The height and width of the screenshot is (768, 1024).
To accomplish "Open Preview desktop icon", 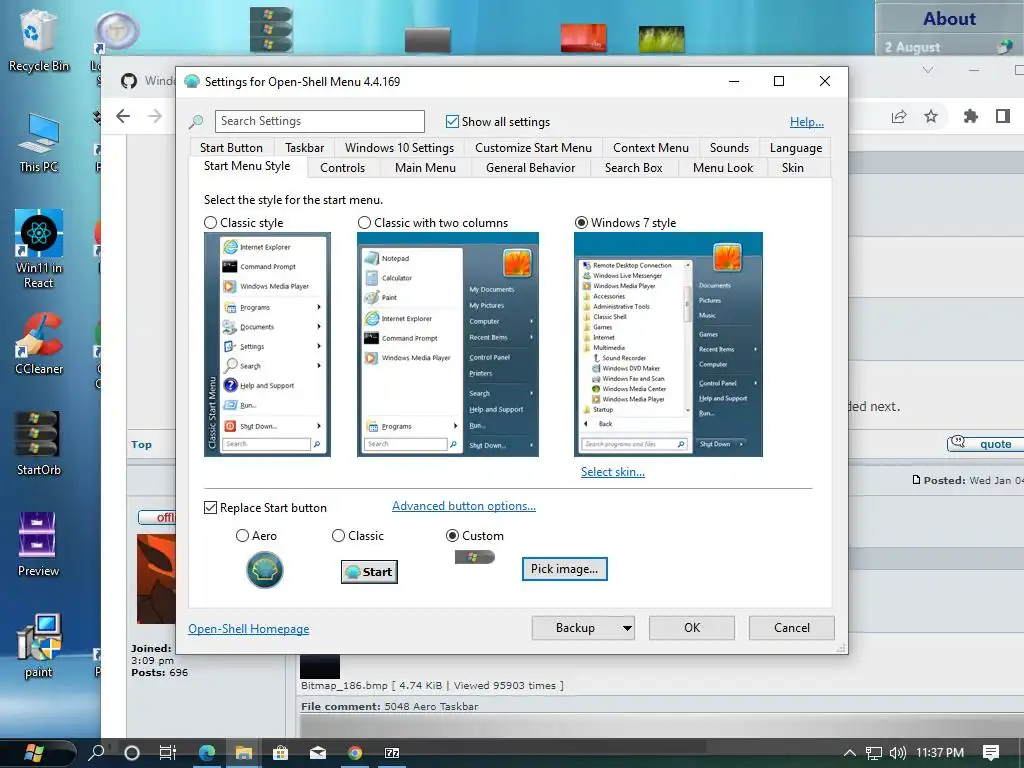I will click(x=38, y=544).
